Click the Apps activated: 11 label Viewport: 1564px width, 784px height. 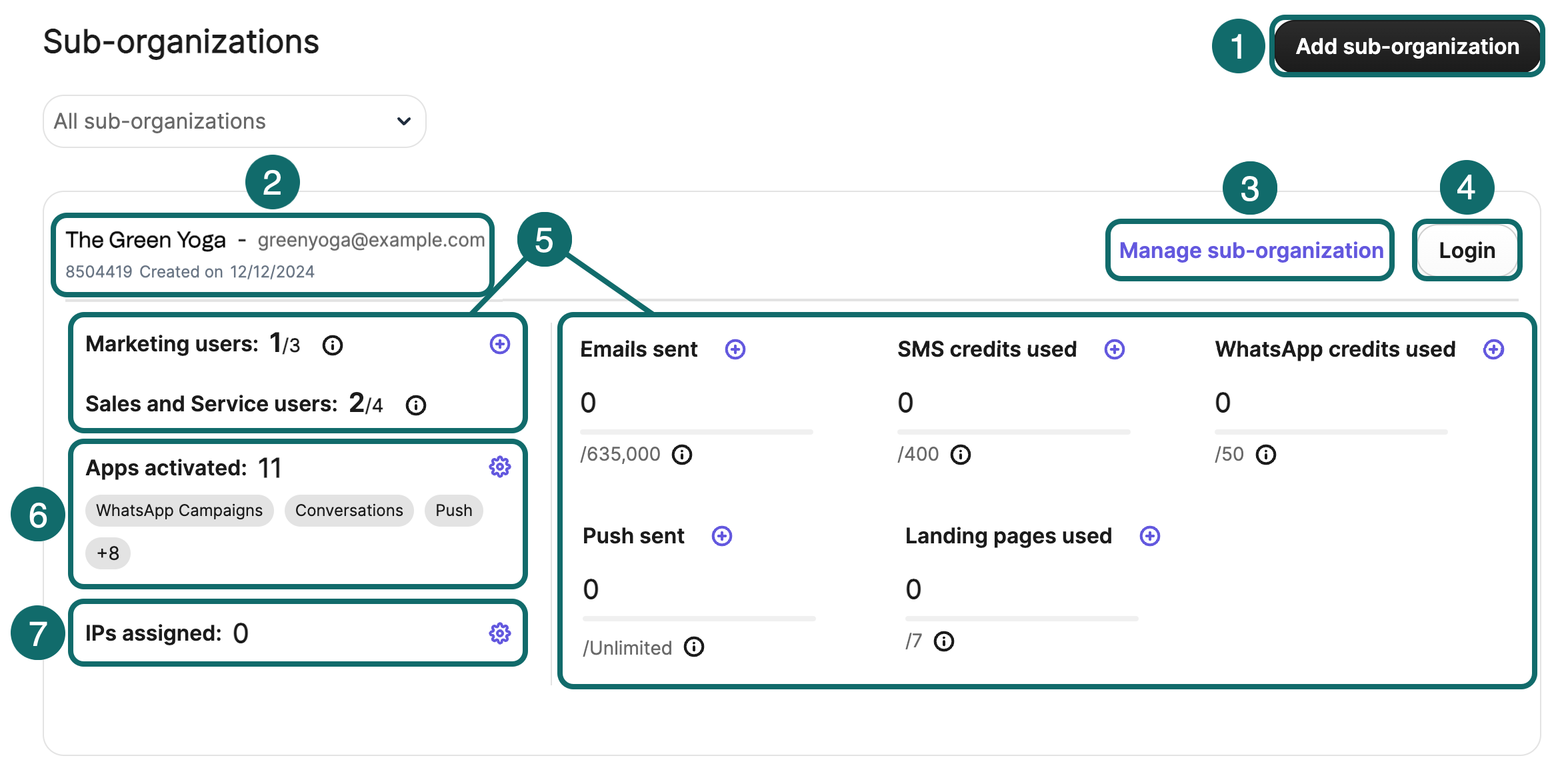[x=184, y=468]
